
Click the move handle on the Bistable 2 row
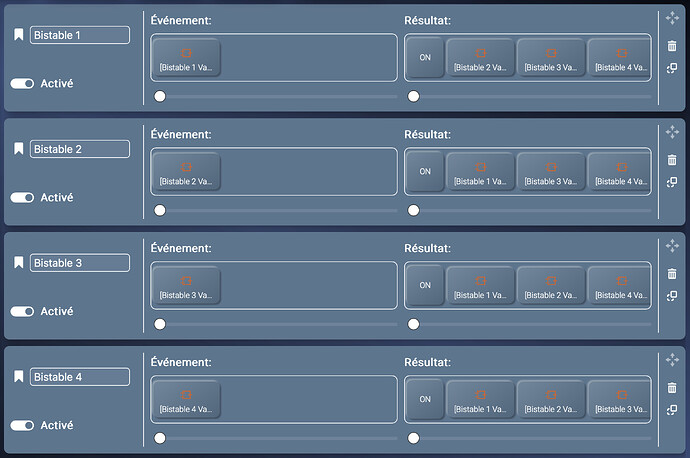tap(672, 131)
